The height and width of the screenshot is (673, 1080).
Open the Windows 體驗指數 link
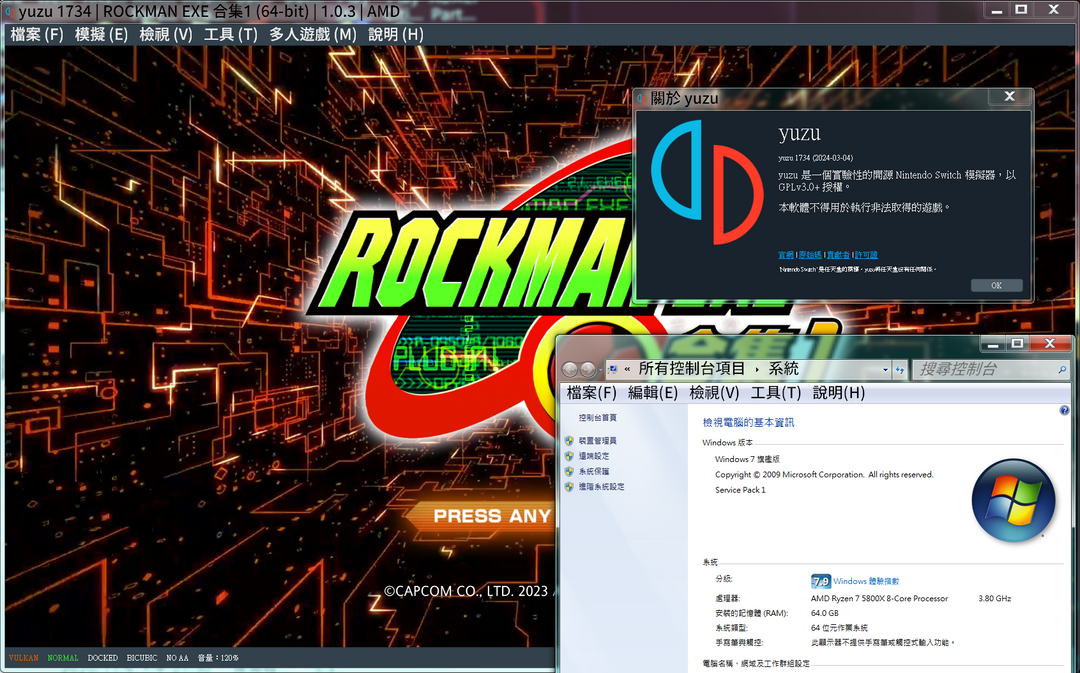tap(866, 581)
